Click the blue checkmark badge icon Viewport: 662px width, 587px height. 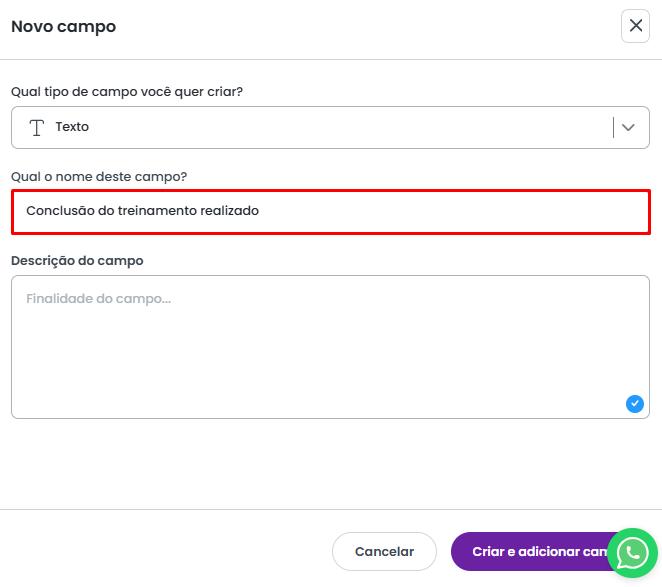[x=634, y=404]
